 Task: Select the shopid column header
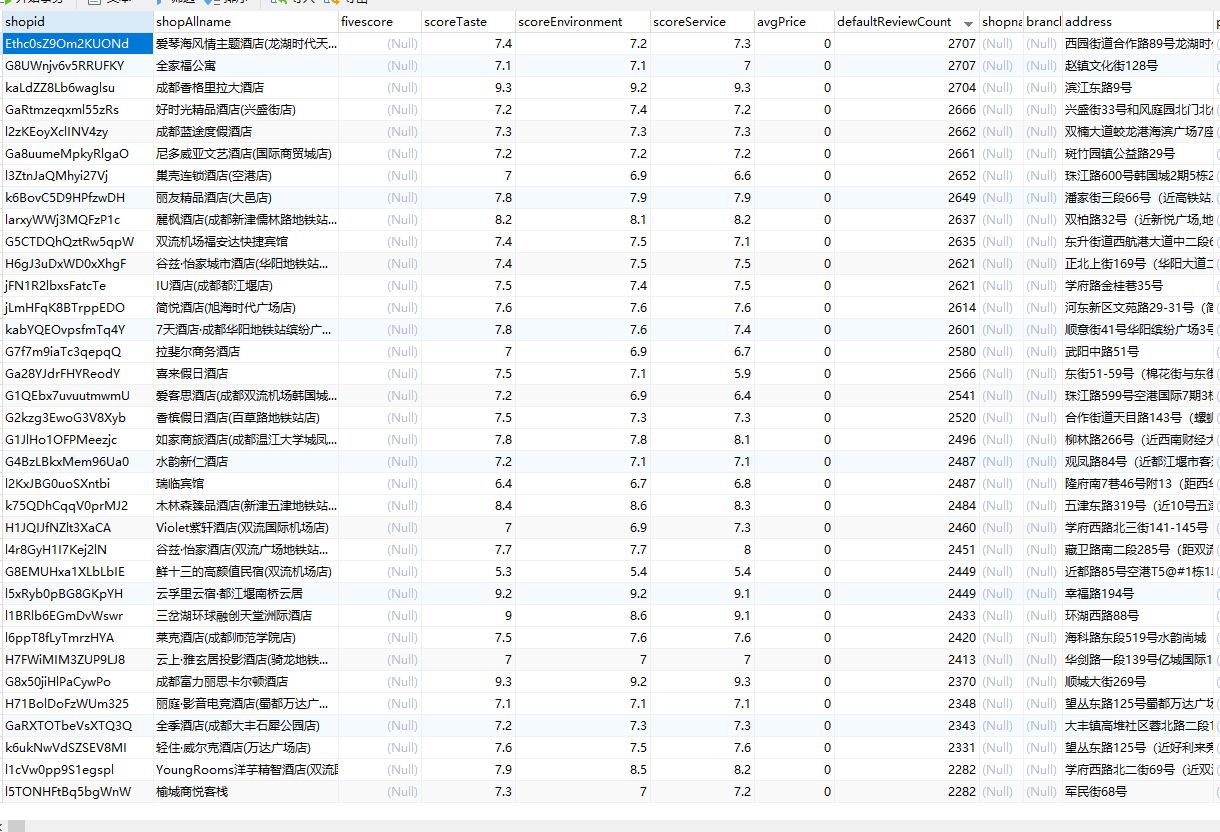[77, 21]
